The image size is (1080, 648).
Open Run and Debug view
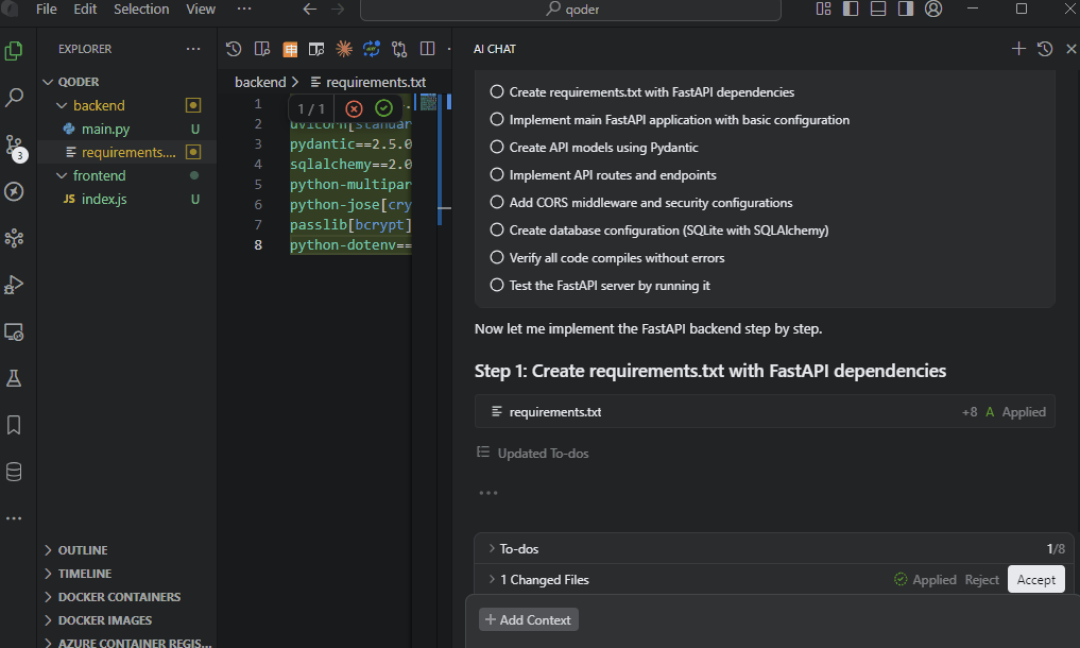[14, 285]
